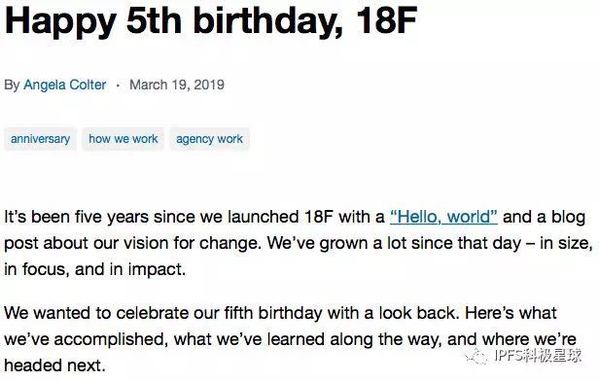Image resolution: width=600 pixels, height=381 pixels.
Task: Click the March 19, 2019 publish date
Action: [x=177, y=85]
